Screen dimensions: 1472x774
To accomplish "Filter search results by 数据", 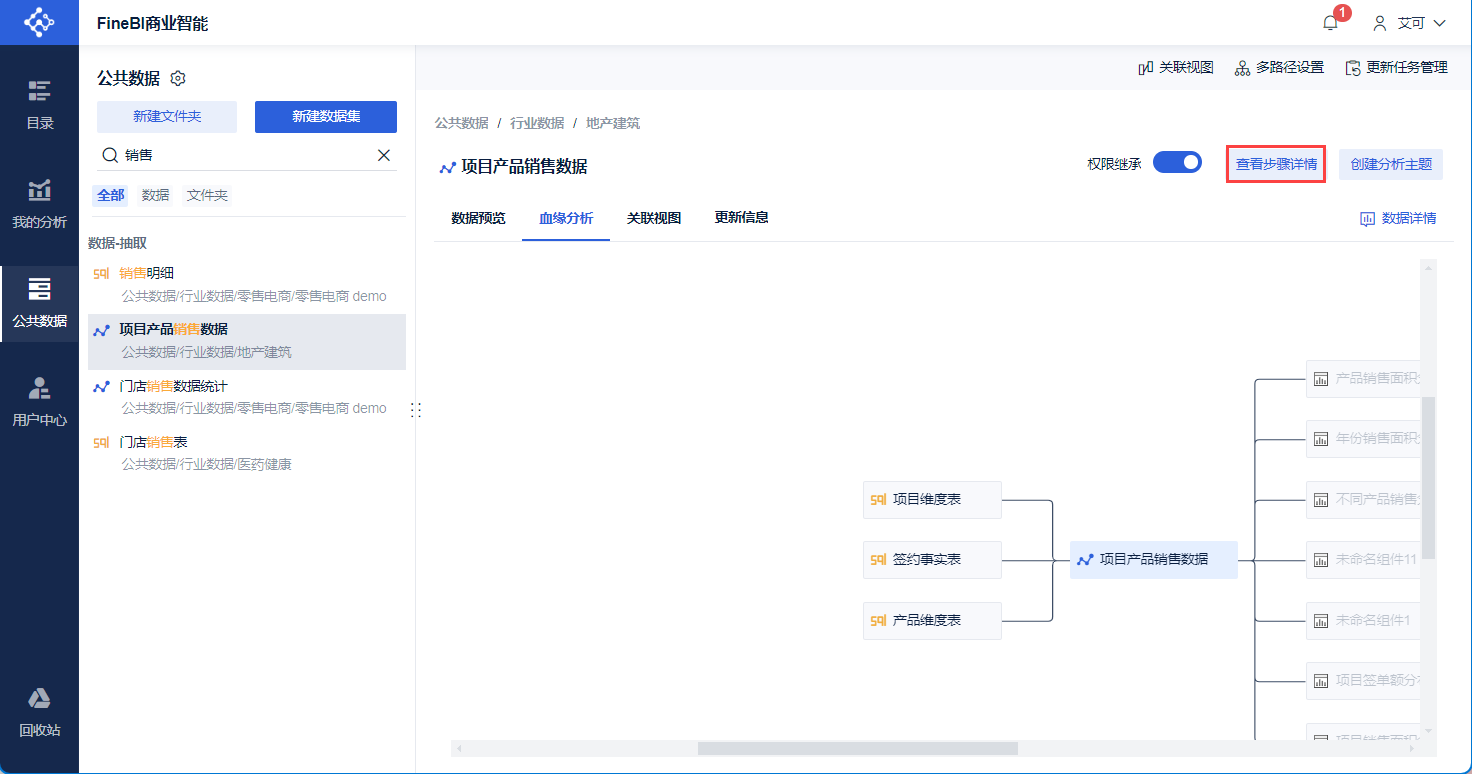I will [x=155, y=195].
